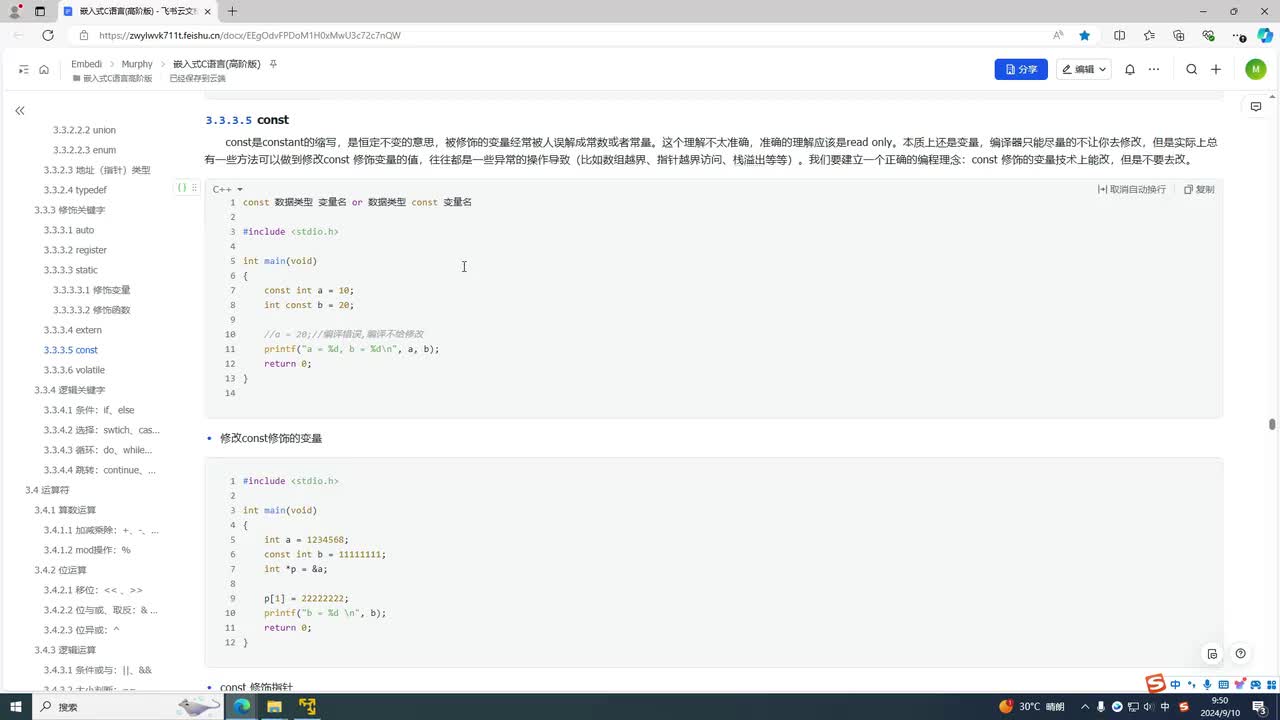The width and height of the screenshot is (1280, 720).
Task: Open a new browser tab with plus
Action: click(x=232, y=11)
